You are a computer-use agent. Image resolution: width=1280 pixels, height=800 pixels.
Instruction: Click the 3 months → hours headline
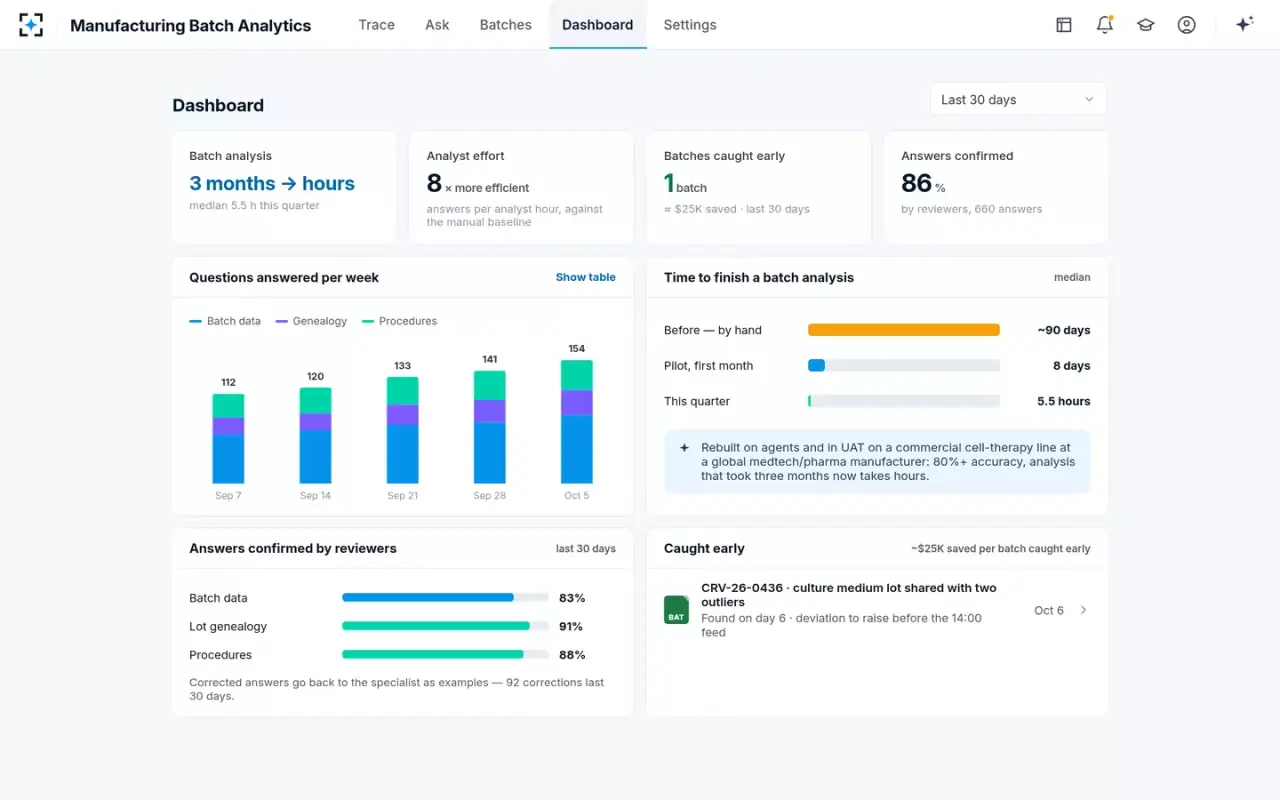tap(272, 184)
